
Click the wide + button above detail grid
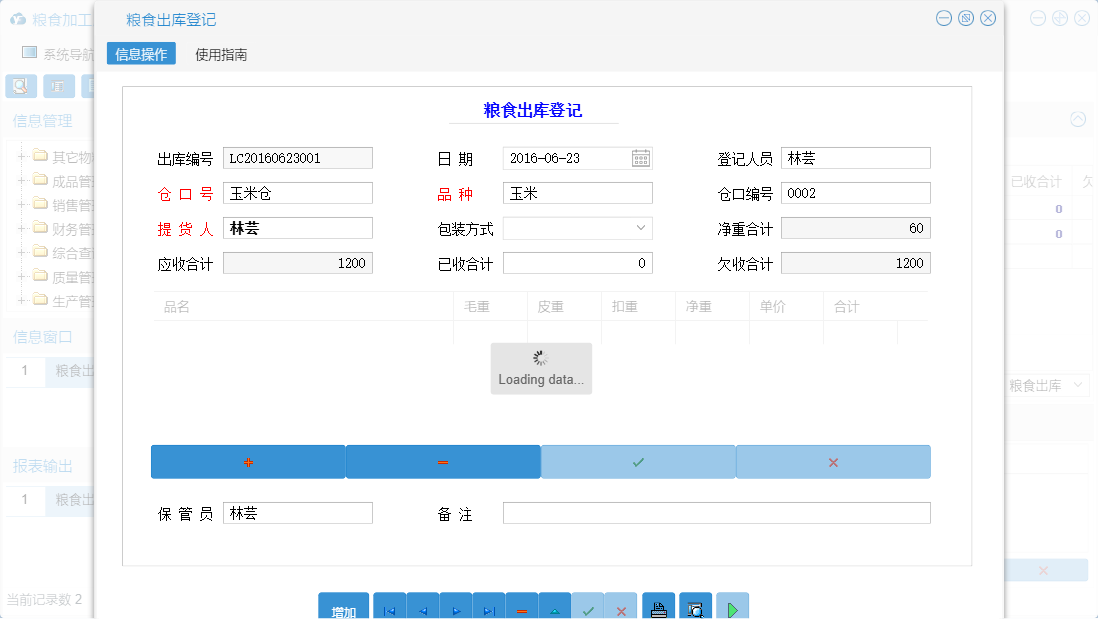(x=247, y=461)
